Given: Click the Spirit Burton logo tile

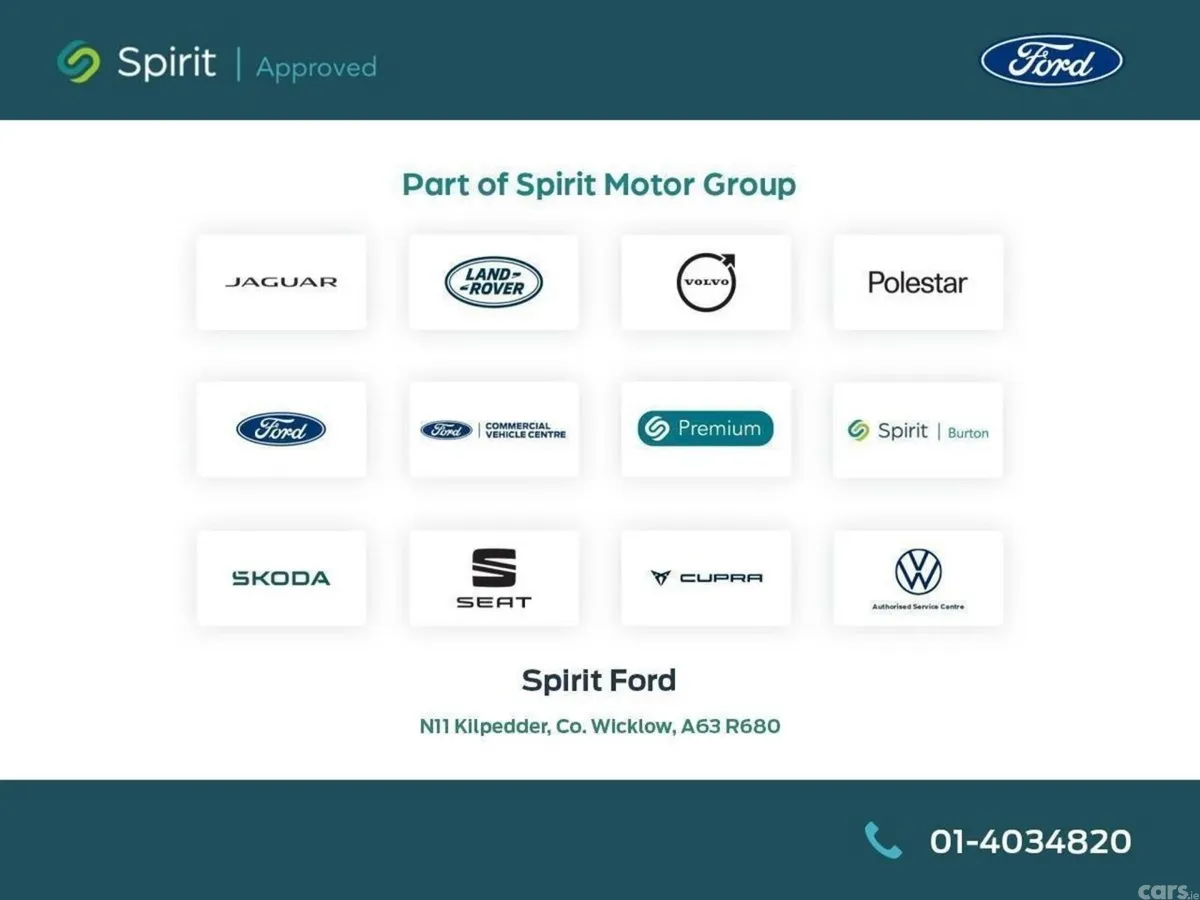Looking at the screenshot, I should 918,429.
